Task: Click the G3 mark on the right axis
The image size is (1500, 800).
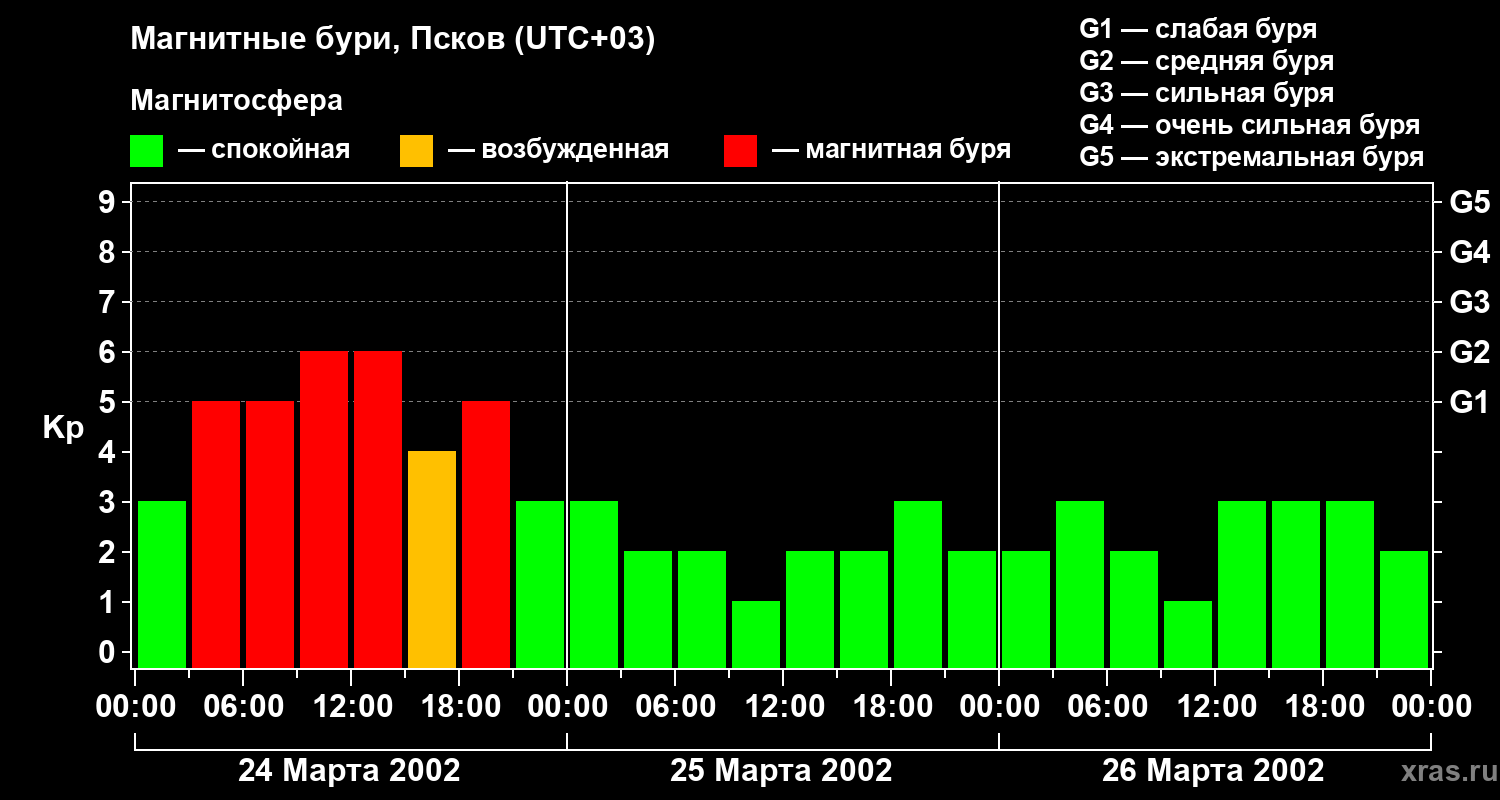Action: (x=1470, y=302)
